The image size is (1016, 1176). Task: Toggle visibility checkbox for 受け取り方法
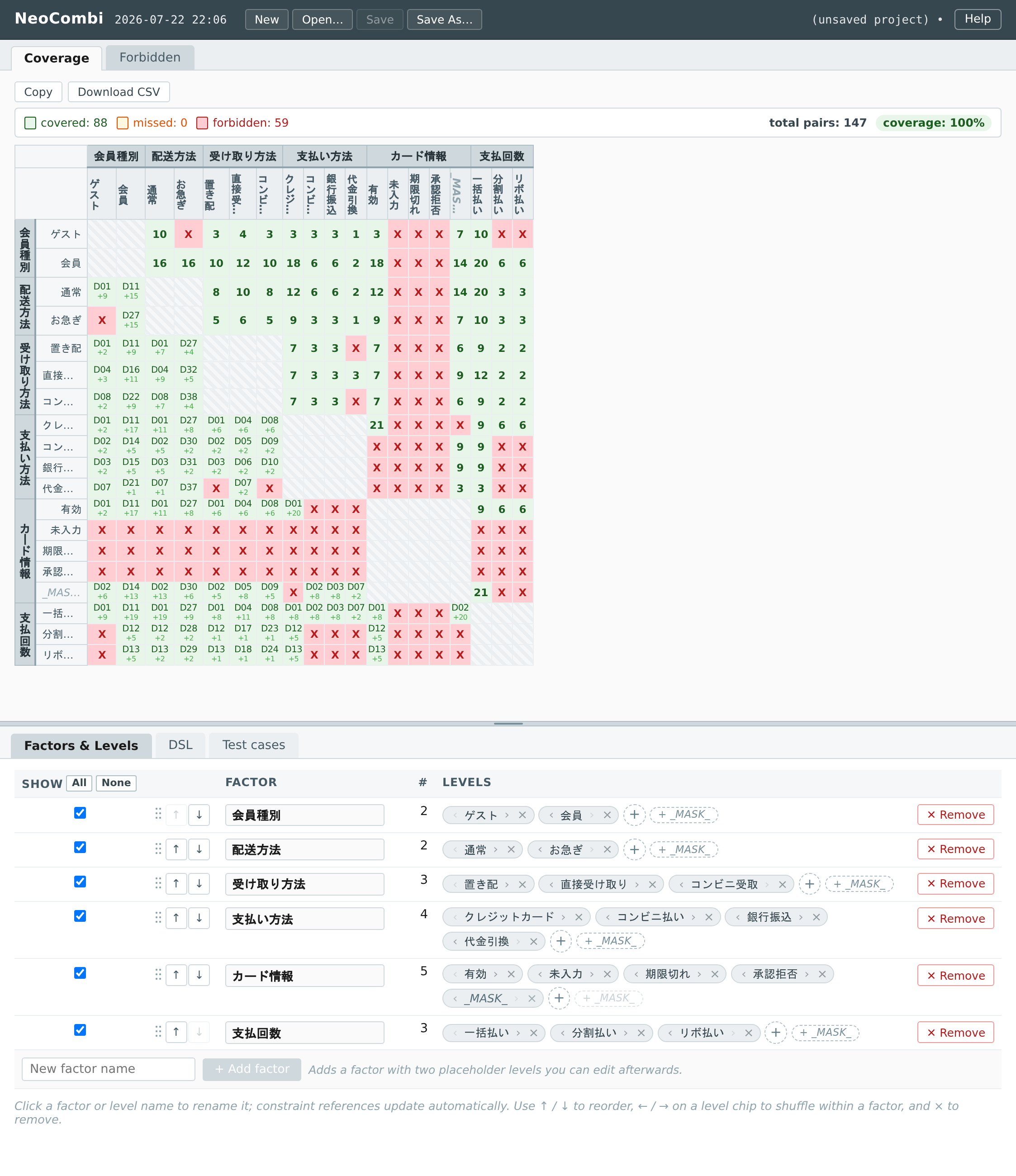80,882
